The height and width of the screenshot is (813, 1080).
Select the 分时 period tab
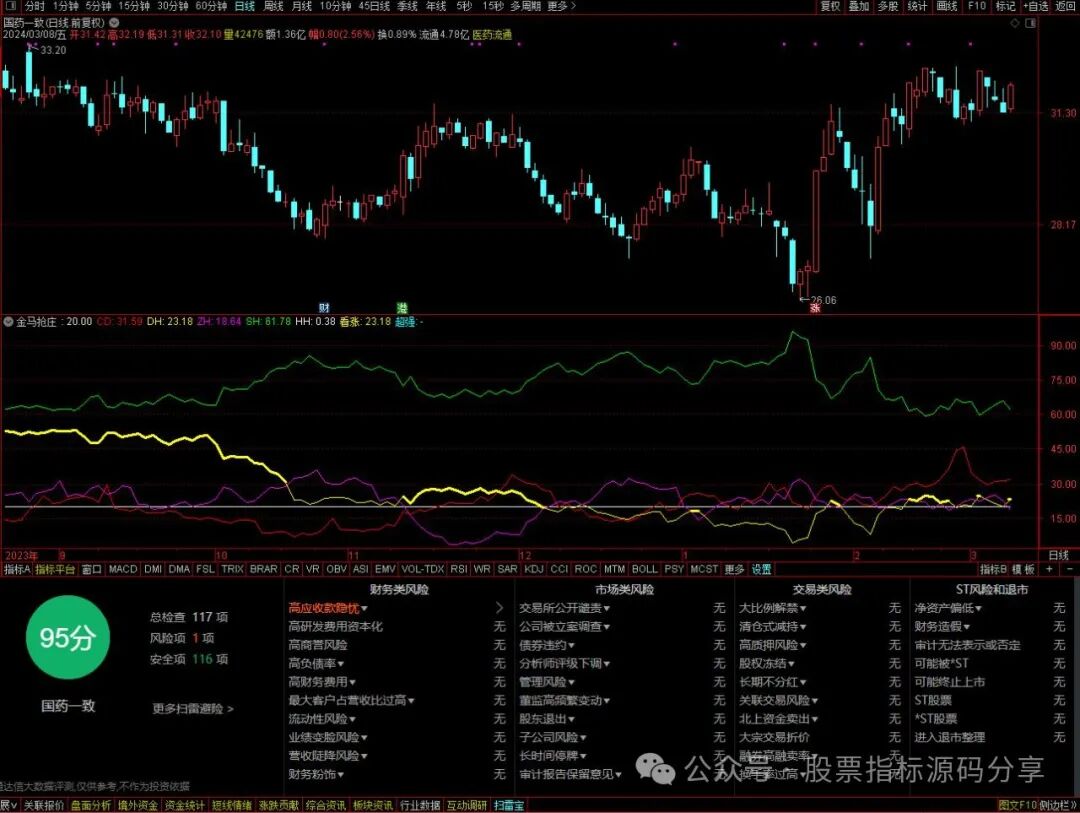point(35,6)
